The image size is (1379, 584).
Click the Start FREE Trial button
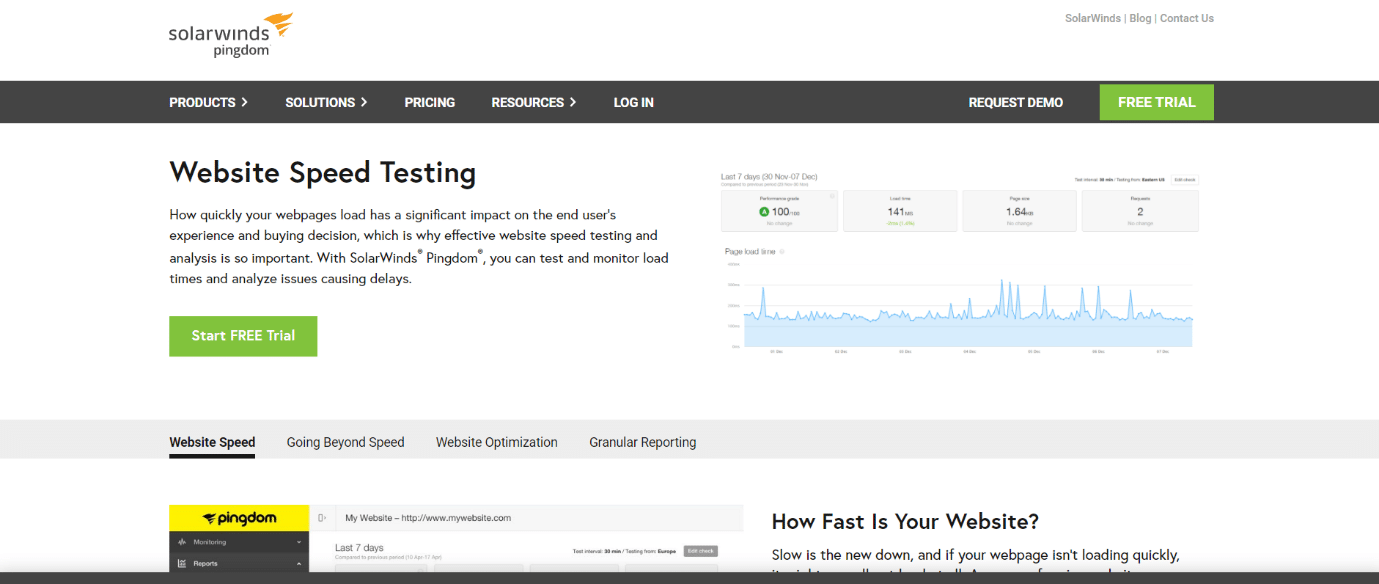click(243, 336)
